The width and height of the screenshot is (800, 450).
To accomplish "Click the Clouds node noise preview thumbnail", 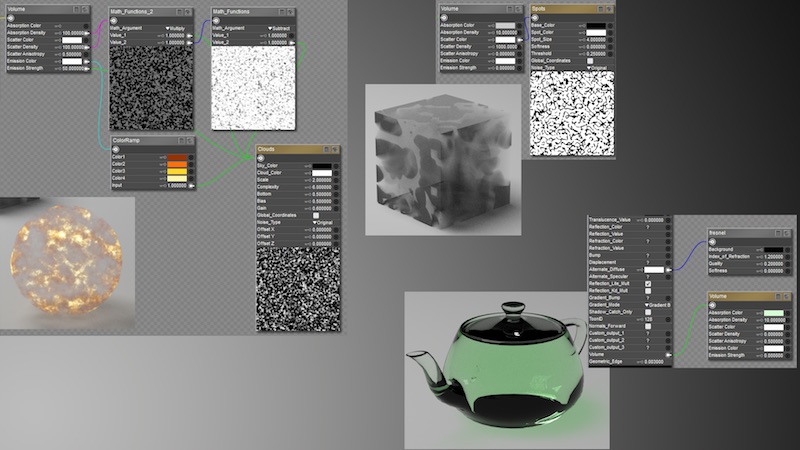I will [298, 289].
